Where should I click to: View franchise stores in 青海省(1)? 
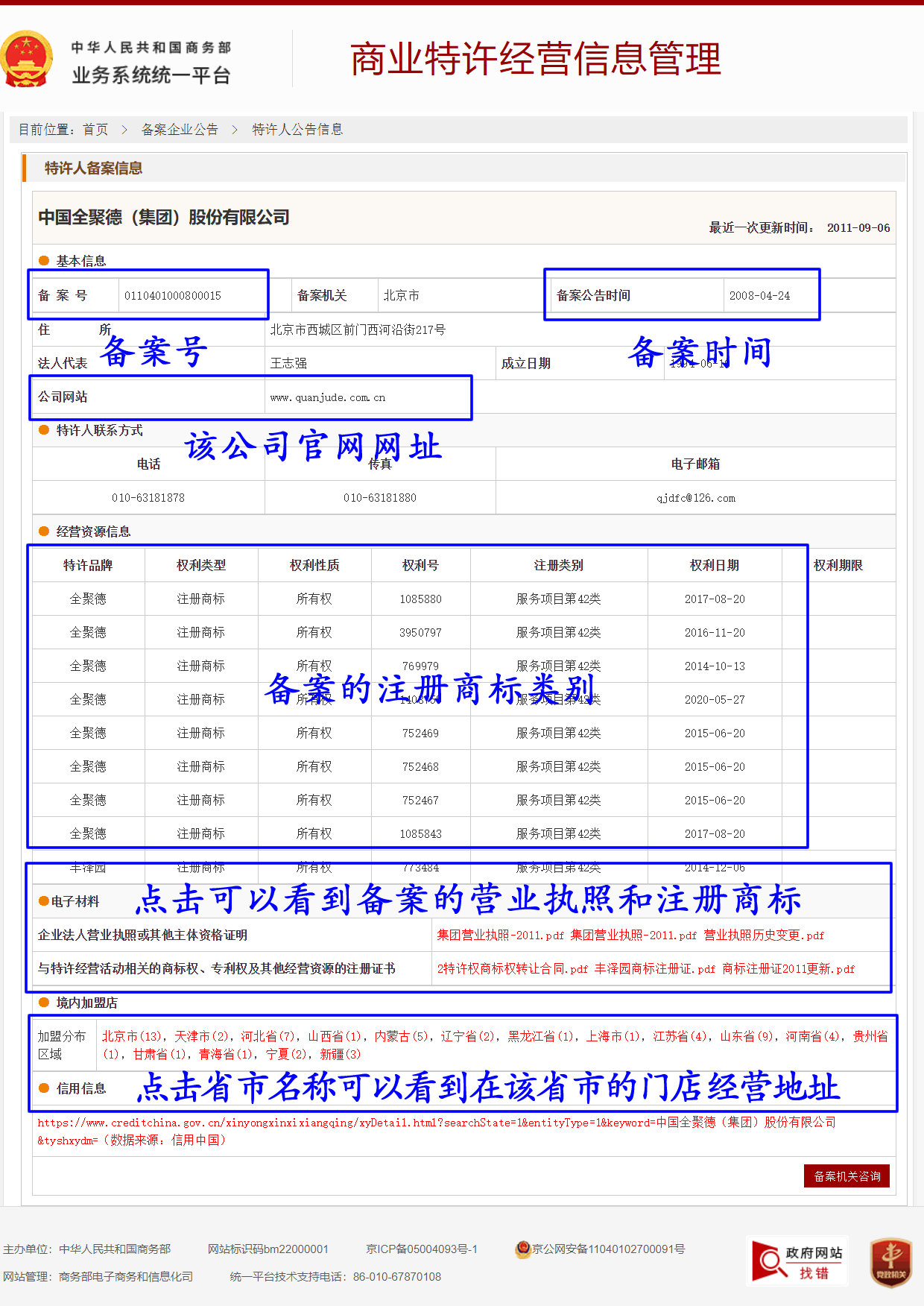click(226, 1054)
